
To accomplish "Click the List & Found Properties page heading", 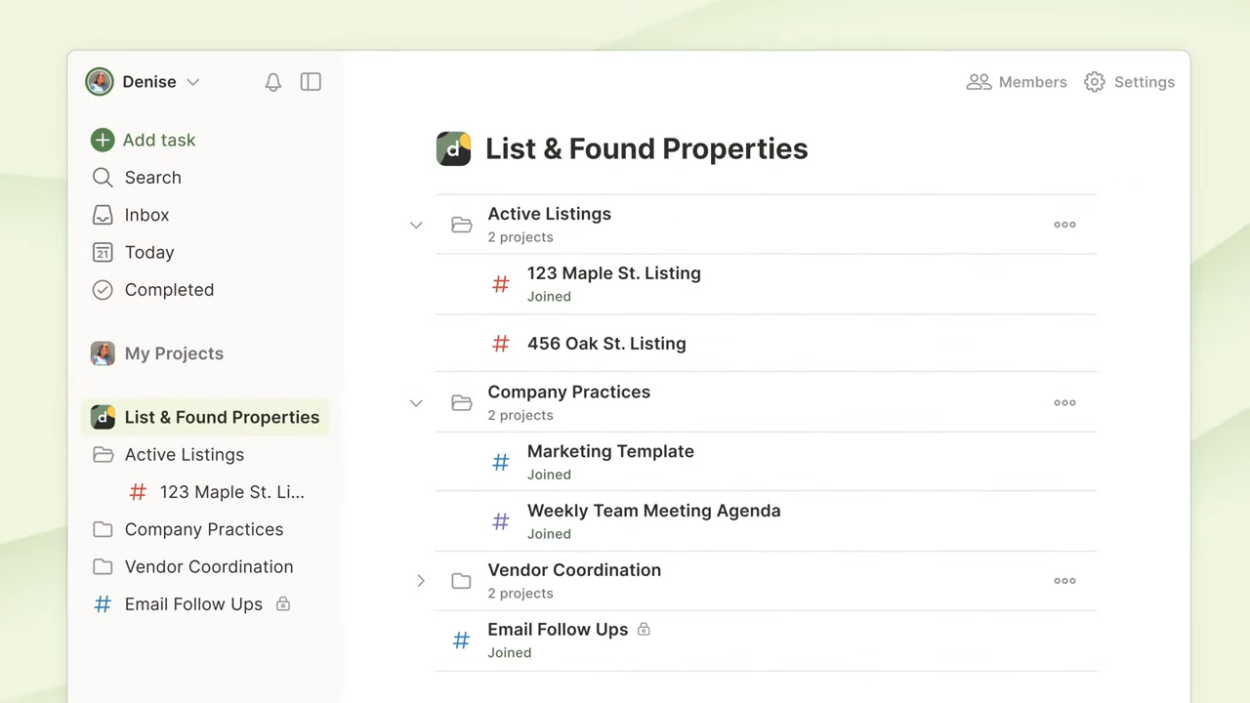I will point(646,149).
